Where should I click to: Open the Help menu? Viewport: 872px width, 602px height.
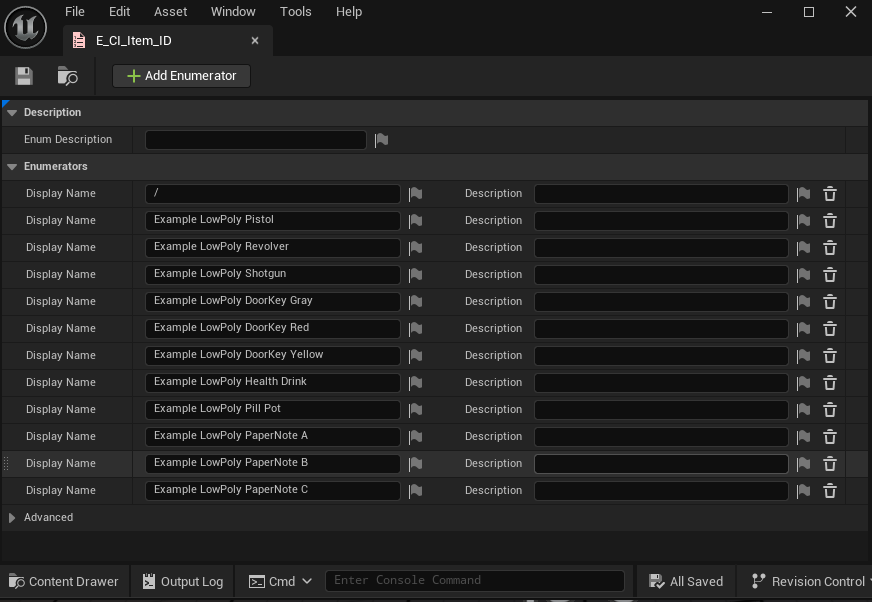click(349, 12)
